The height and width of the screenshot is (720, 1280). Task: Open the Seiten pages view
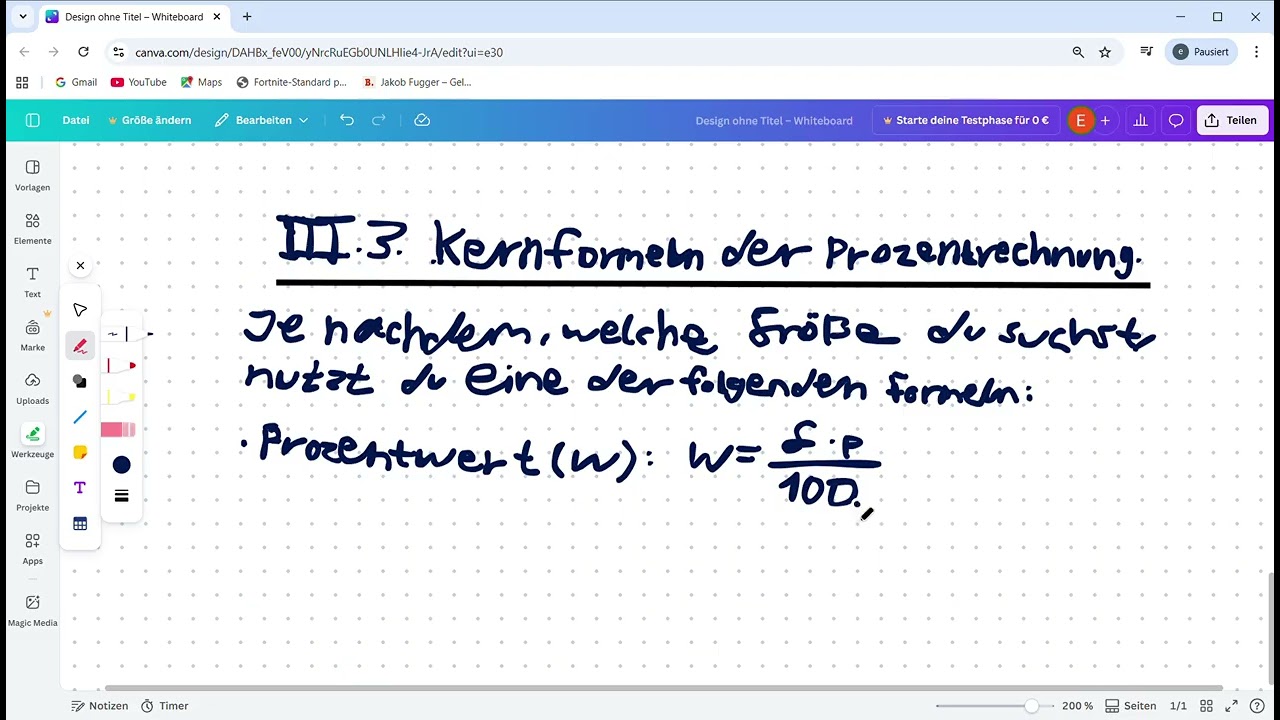[x=1131, y=706]
